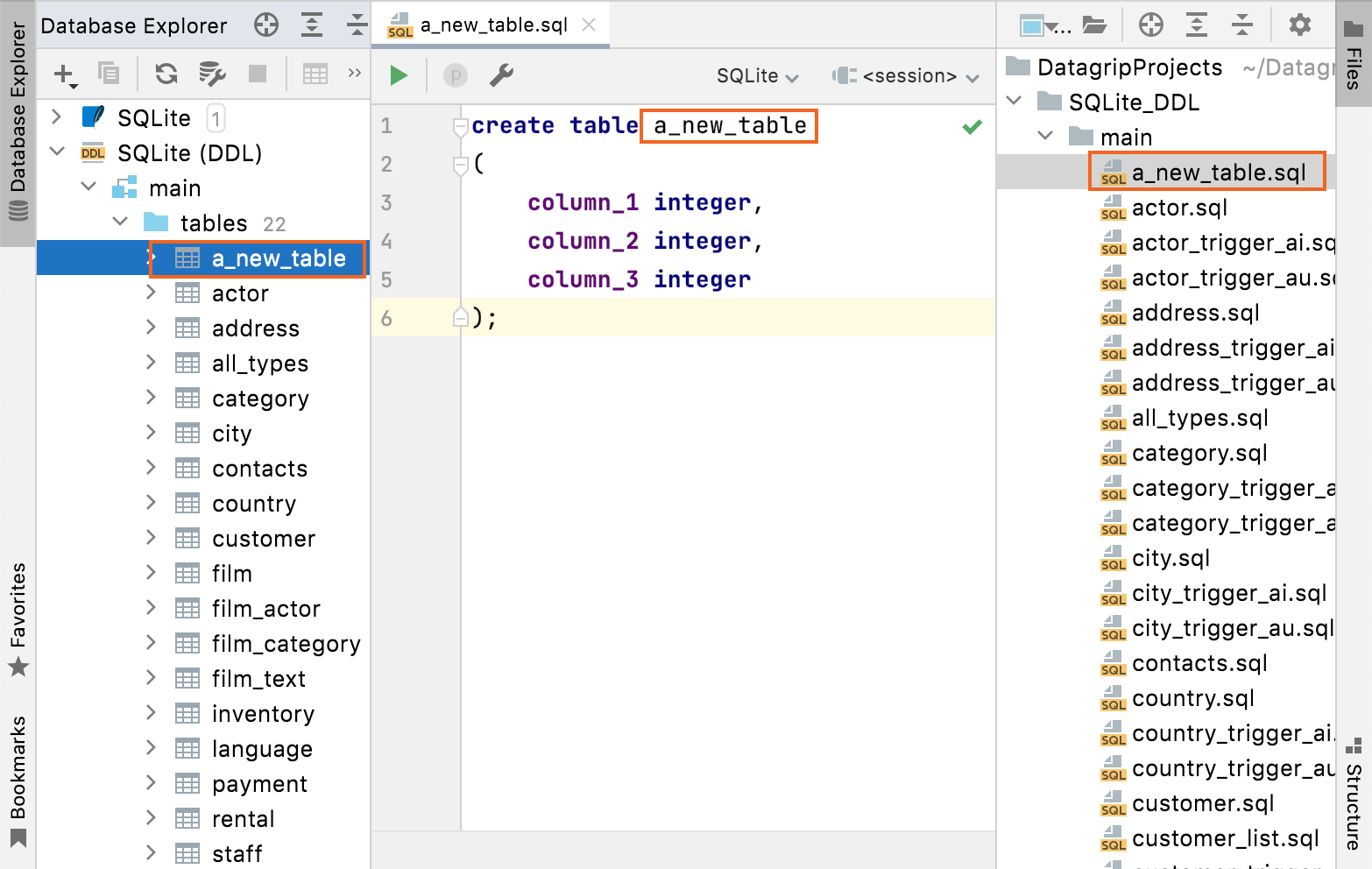Click the table editor grid icon in toolbar

click(315, 74)
